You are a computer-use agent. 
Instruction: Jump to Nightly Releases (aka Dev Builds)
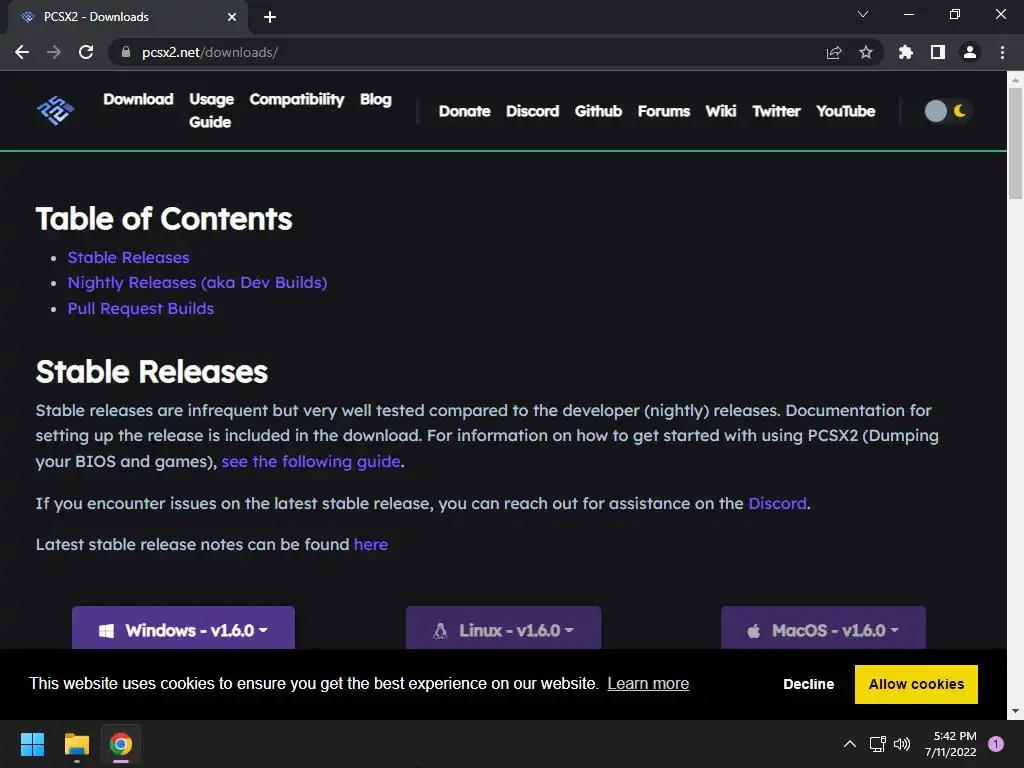[x=197, y=283]
